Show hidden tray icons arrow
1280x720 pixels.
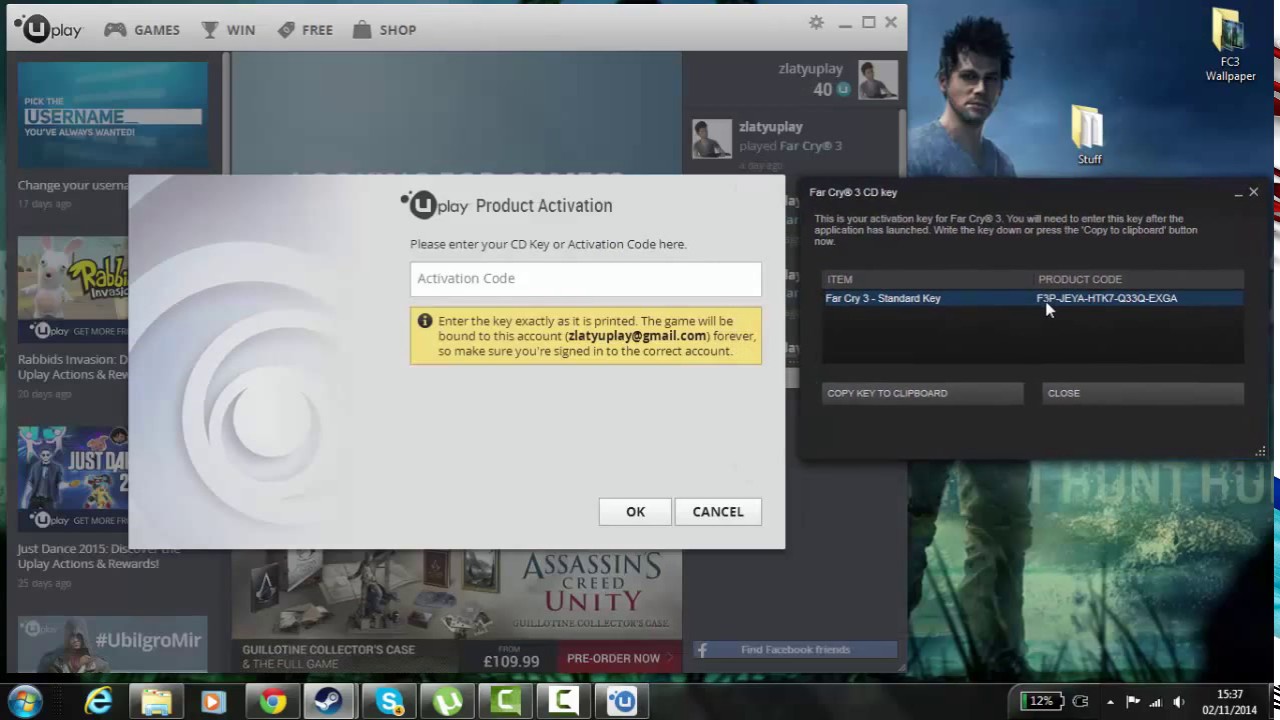1110,702
